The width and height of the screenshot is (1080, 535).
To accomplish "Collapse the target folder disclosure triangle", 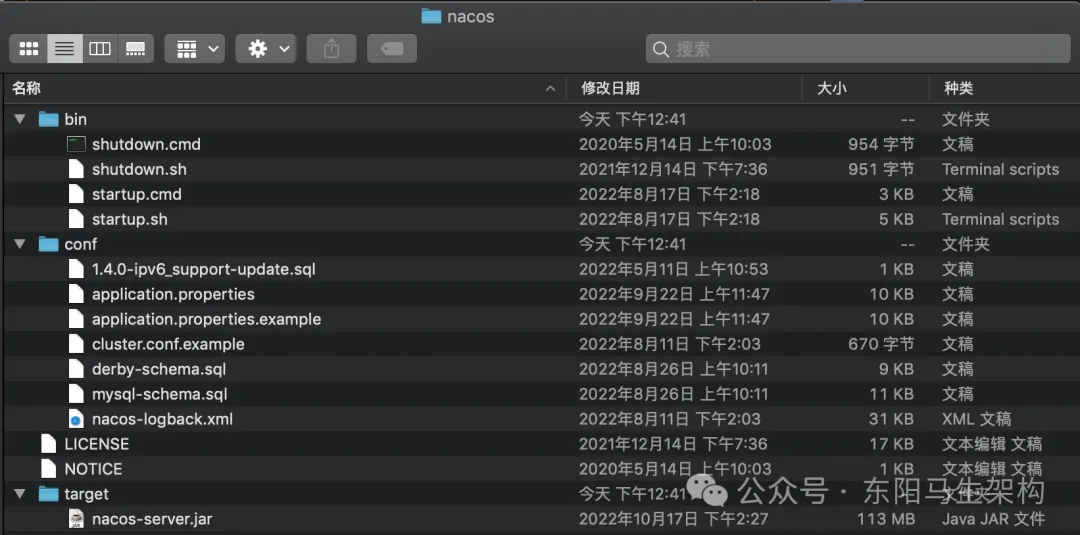I will (x=20, y=494).
